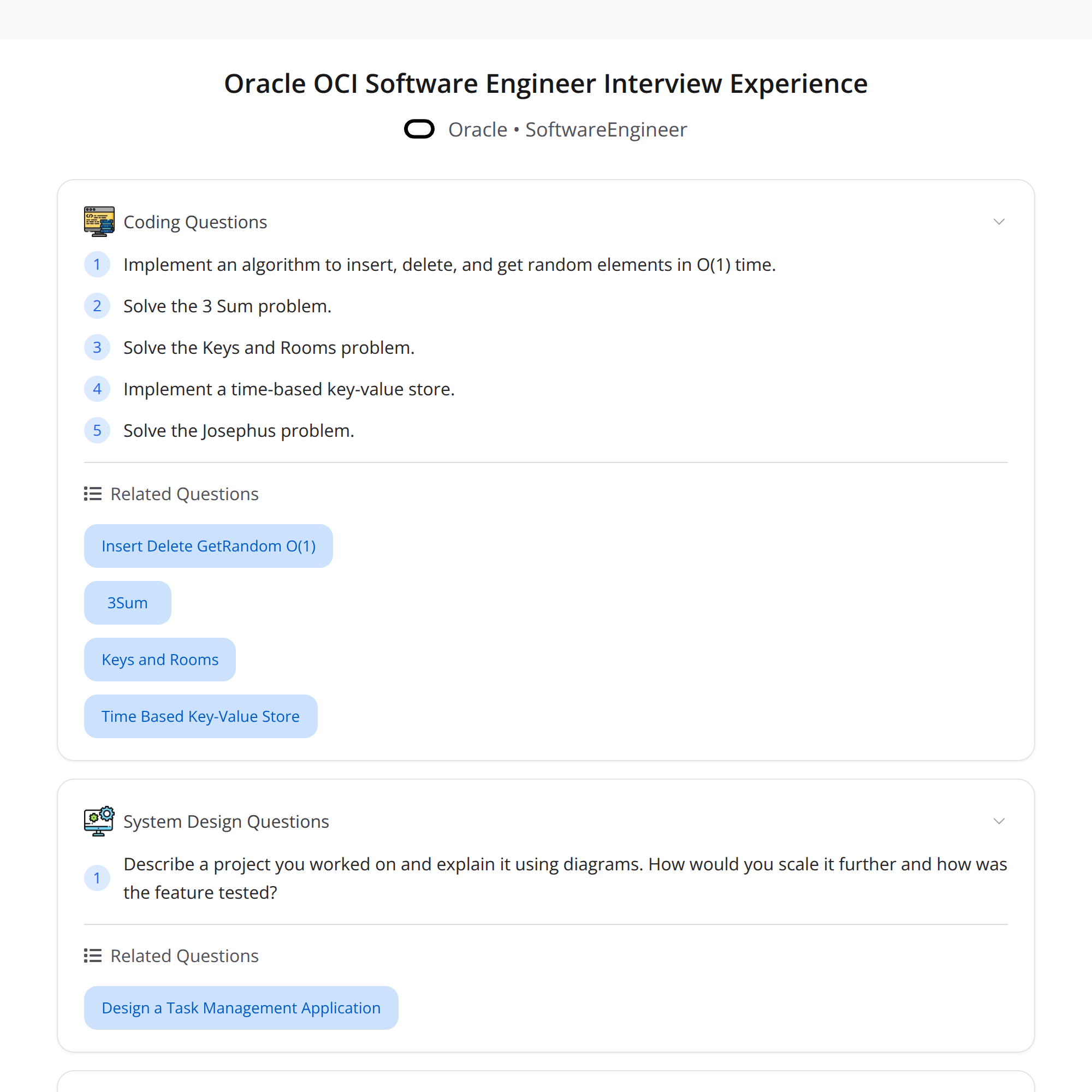Click the Coding Questions monitor icon
The width and height of the screenshot is (1092, 1092).
(99, 221)
